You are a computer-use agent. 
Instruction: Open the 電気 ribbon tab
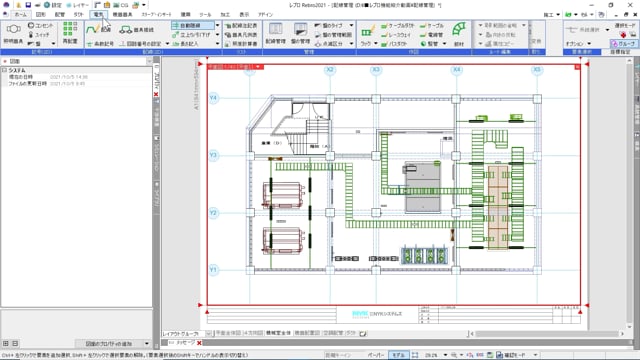point(98,14)
